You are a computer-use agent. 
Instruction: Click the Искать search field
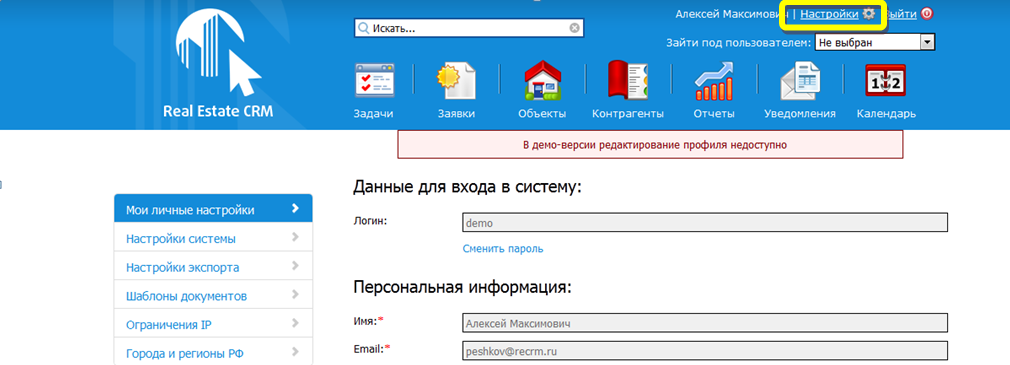(x=469, y=28)
